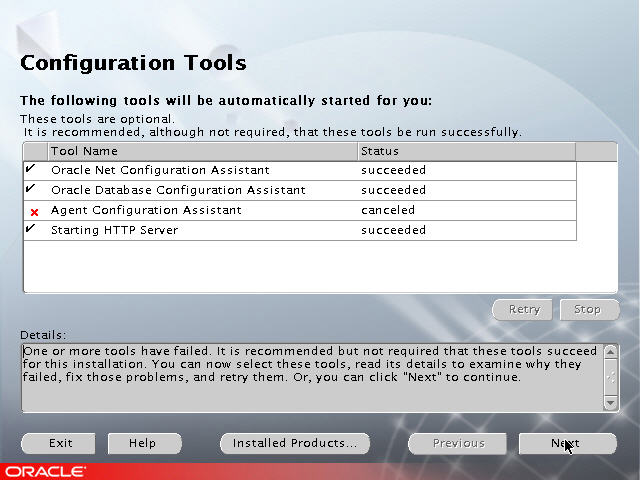Click the Tool Name column header

click(x=203, y=151)
